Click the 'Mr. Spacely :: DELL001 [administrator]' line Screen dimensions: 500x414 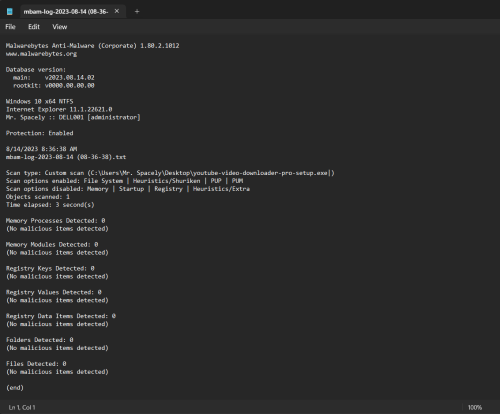[73, 117]
